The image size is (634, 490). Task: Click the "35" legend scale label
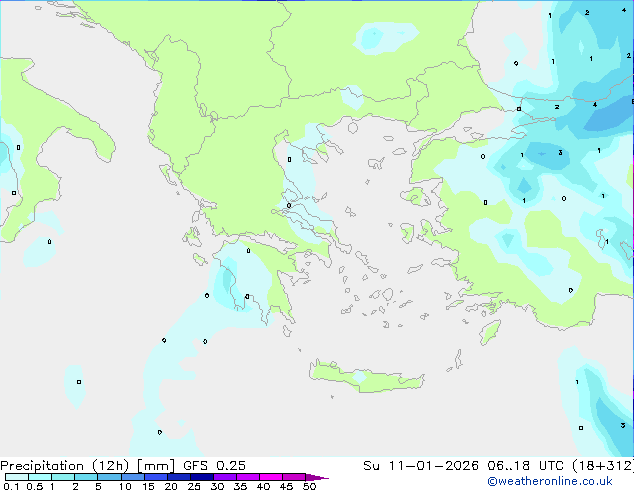(241, 486)
